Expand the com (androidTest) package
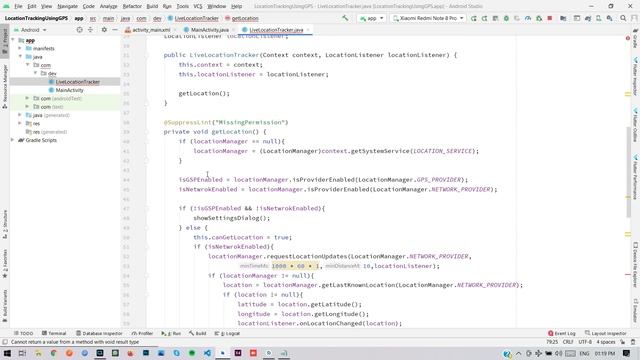The width and height of the screenshot is (640, 360). 27,98
